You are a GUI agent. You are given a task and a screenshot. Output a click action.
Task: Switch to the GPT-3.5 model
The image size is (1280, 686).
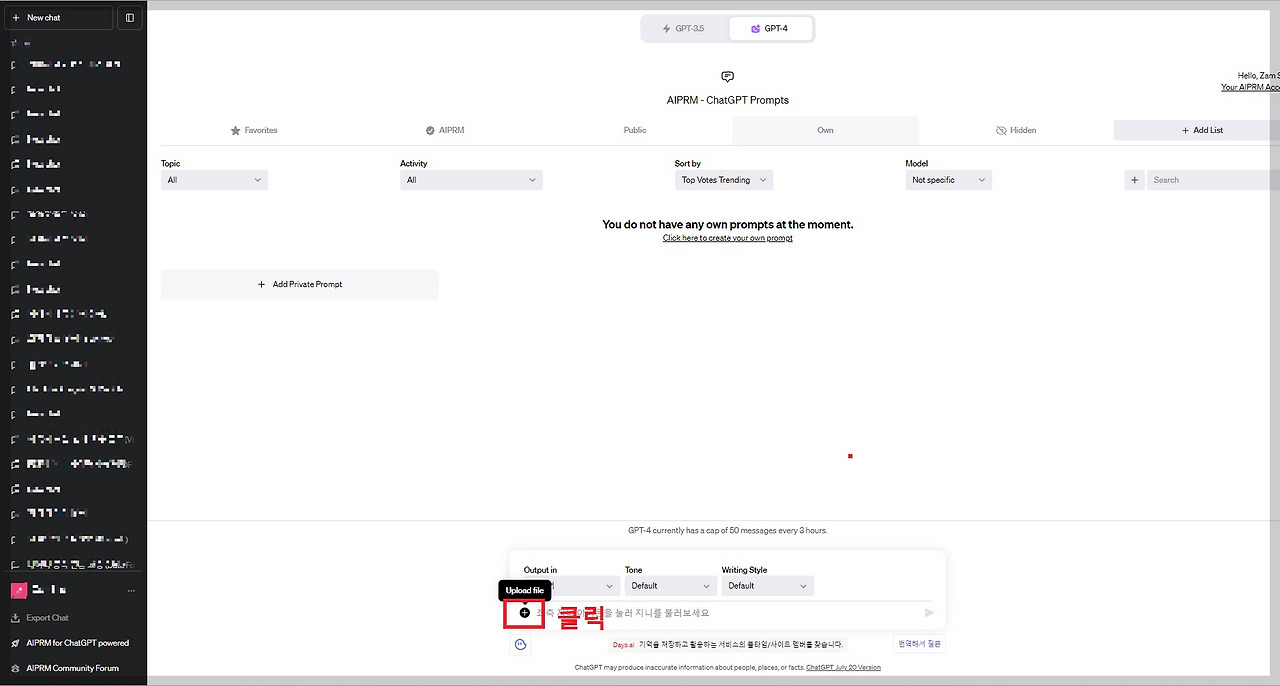coord(684,29)
